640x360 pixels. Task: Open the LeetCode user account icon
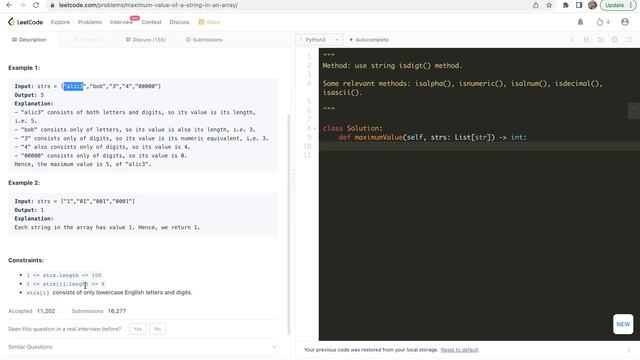pos(624,22)
